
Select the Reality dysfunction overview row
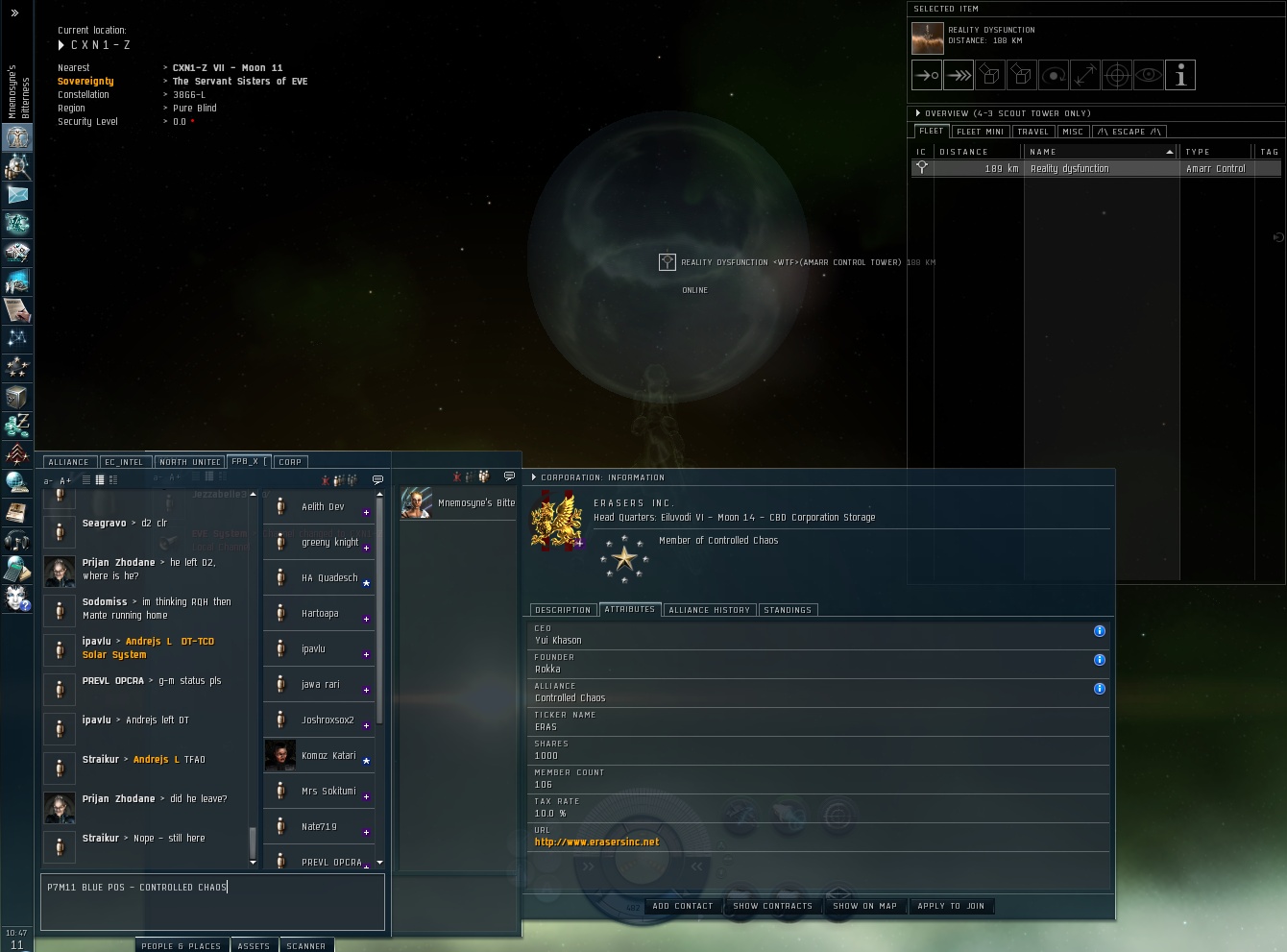pyautogui.click(x=1096, y=168)
